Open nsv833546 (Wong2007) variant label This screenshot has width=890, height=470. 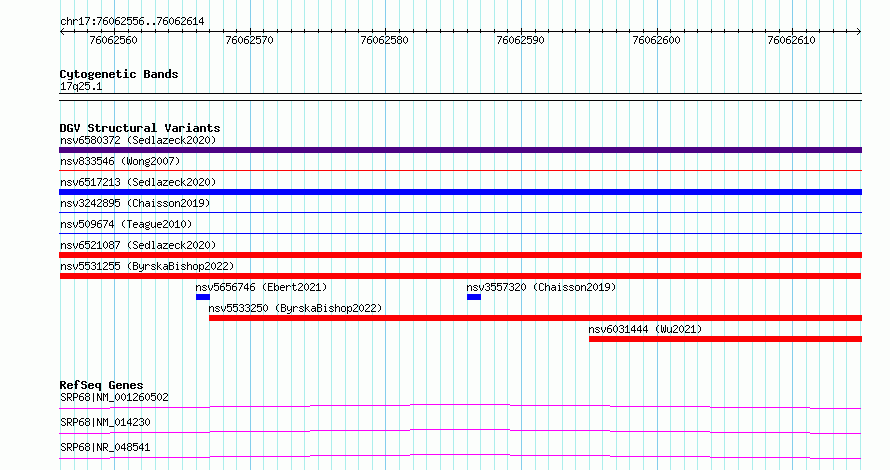coord(120,161)
